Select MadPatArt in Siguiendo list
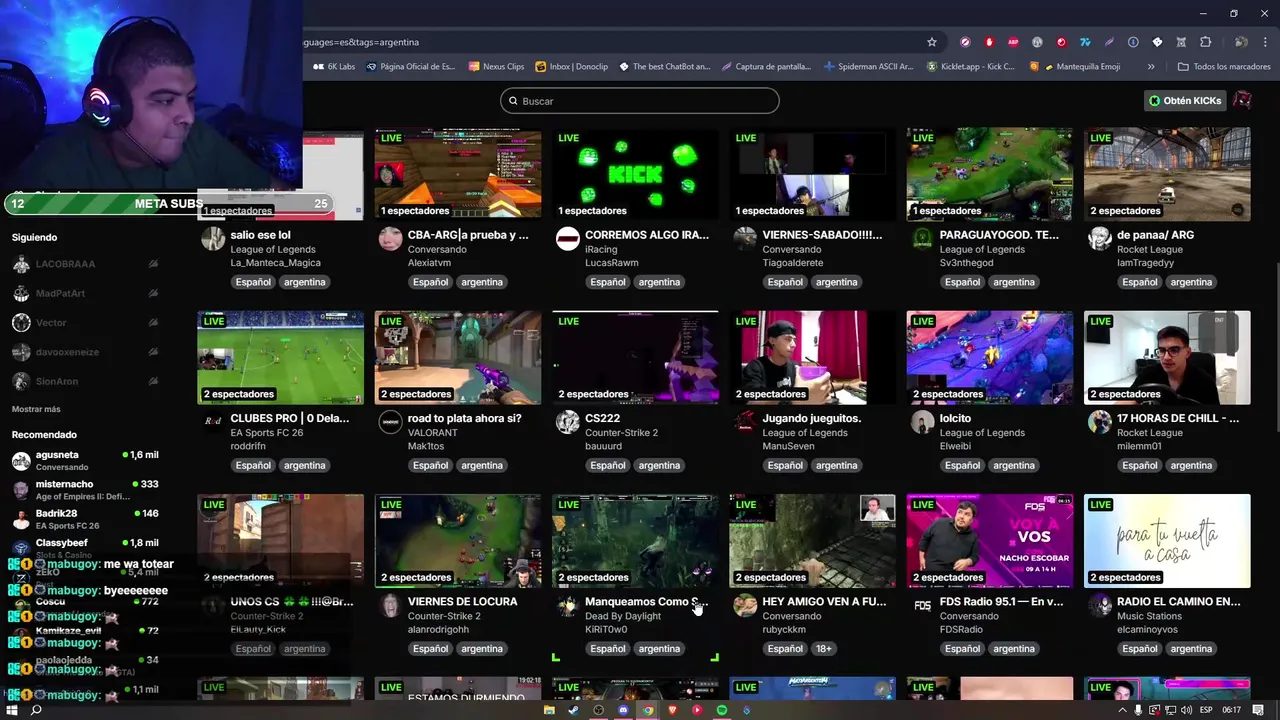Image resolution: width=1280 pixels, height=720 pixels. 85,293
